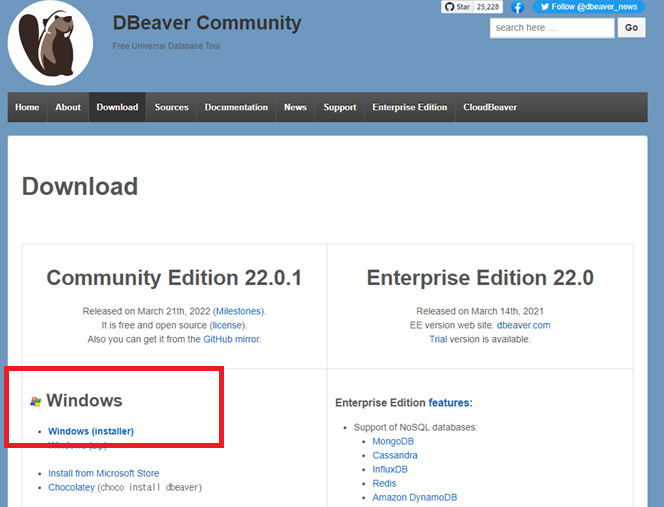Click the Community Edition 22.0.1 heading
664x507 pixels.
coord(174,278)
